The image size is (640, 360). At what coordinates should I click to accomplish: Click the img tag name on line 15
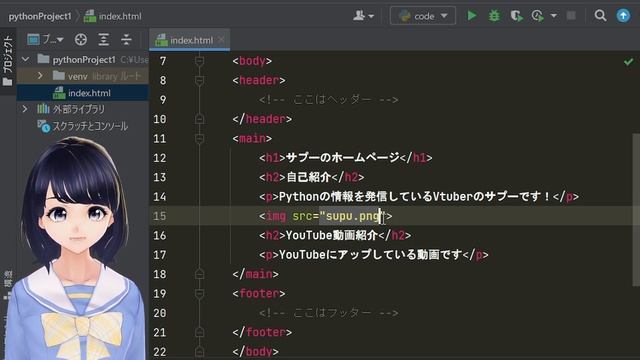tap(276, 216)
